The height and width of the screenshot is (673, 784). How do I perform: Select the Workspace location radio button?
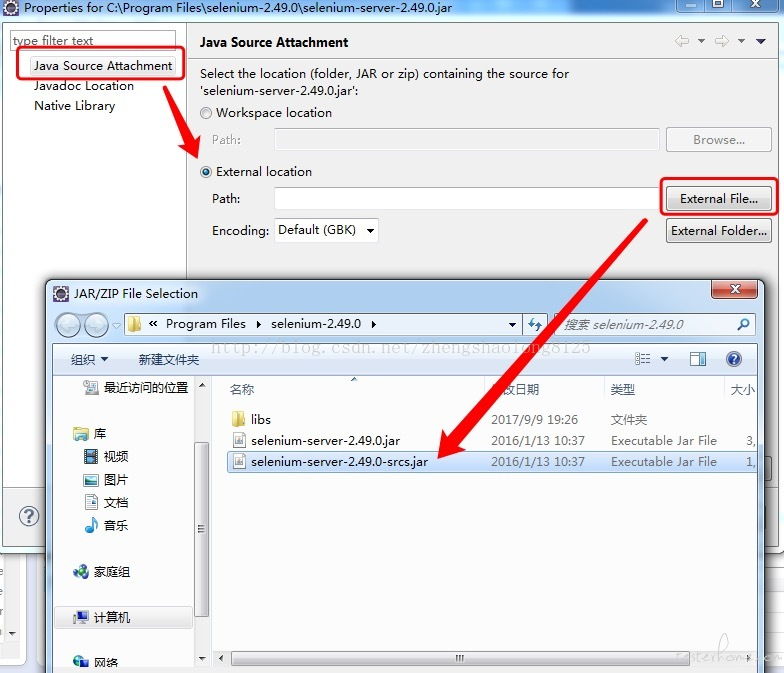[x=206, y=113]
